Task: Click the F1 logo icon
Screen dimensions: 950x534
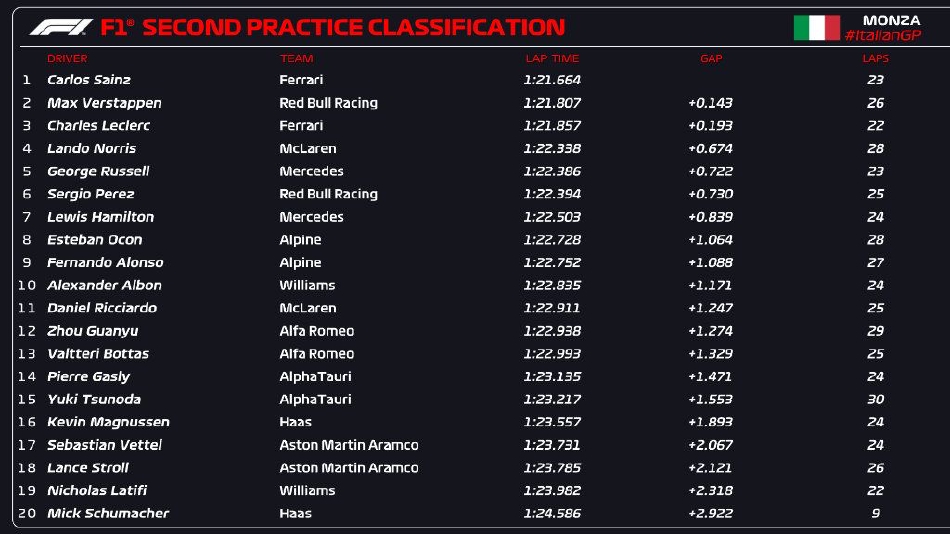Action: click(x=60, y=27)
